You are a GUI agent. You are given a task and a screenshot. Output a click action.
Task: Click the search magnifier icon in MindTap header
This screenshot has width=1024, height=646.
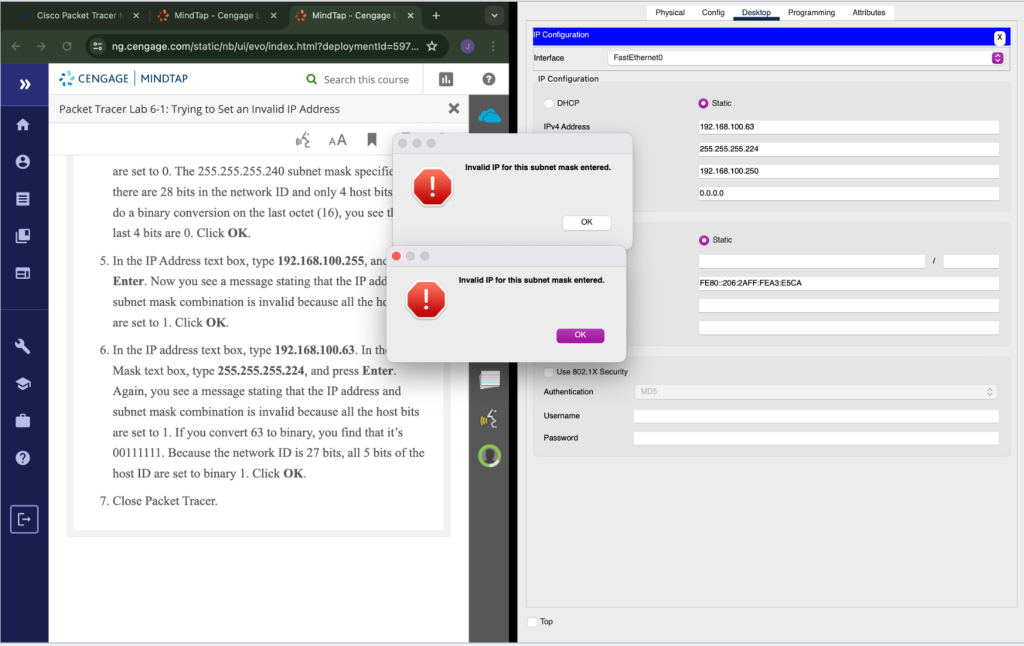click(312, 79)
